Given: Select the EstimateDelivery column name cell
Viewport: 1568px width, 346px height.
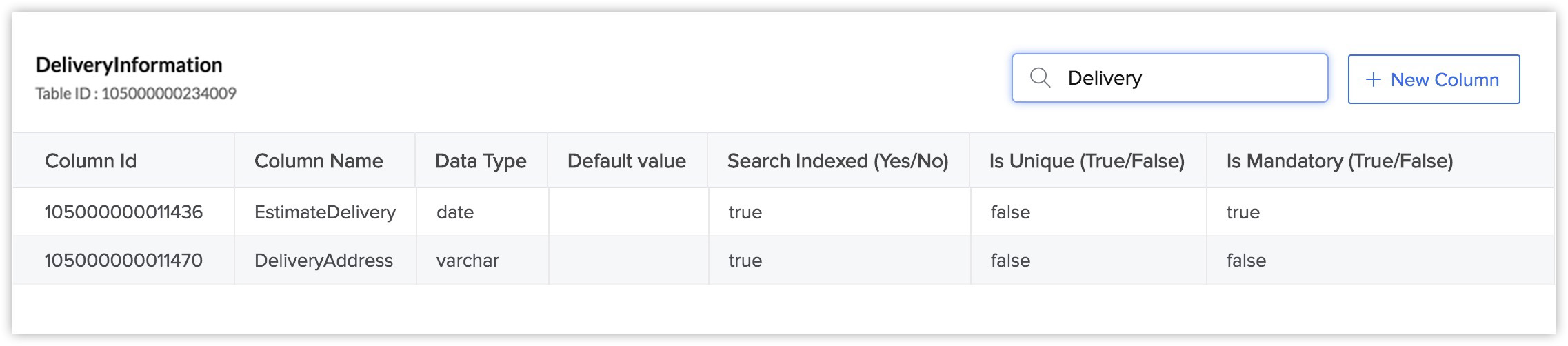Looking at the screenshot, I should [325, 212].
